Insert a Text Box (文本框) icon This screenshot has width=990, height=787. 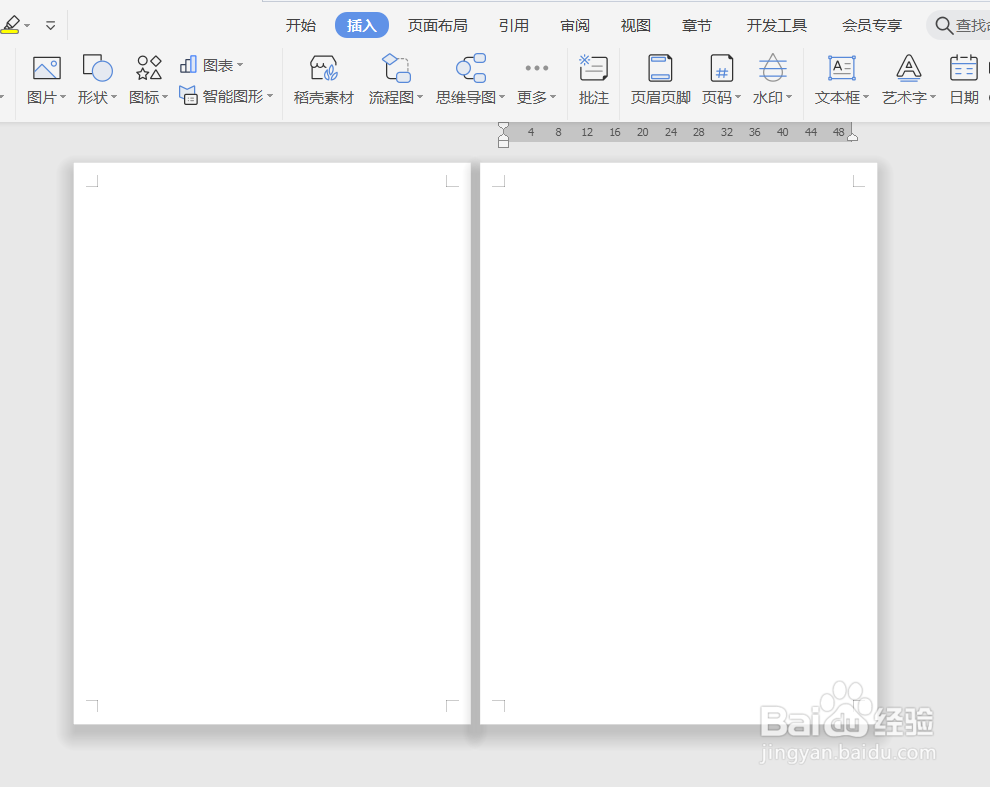point(842,68)
